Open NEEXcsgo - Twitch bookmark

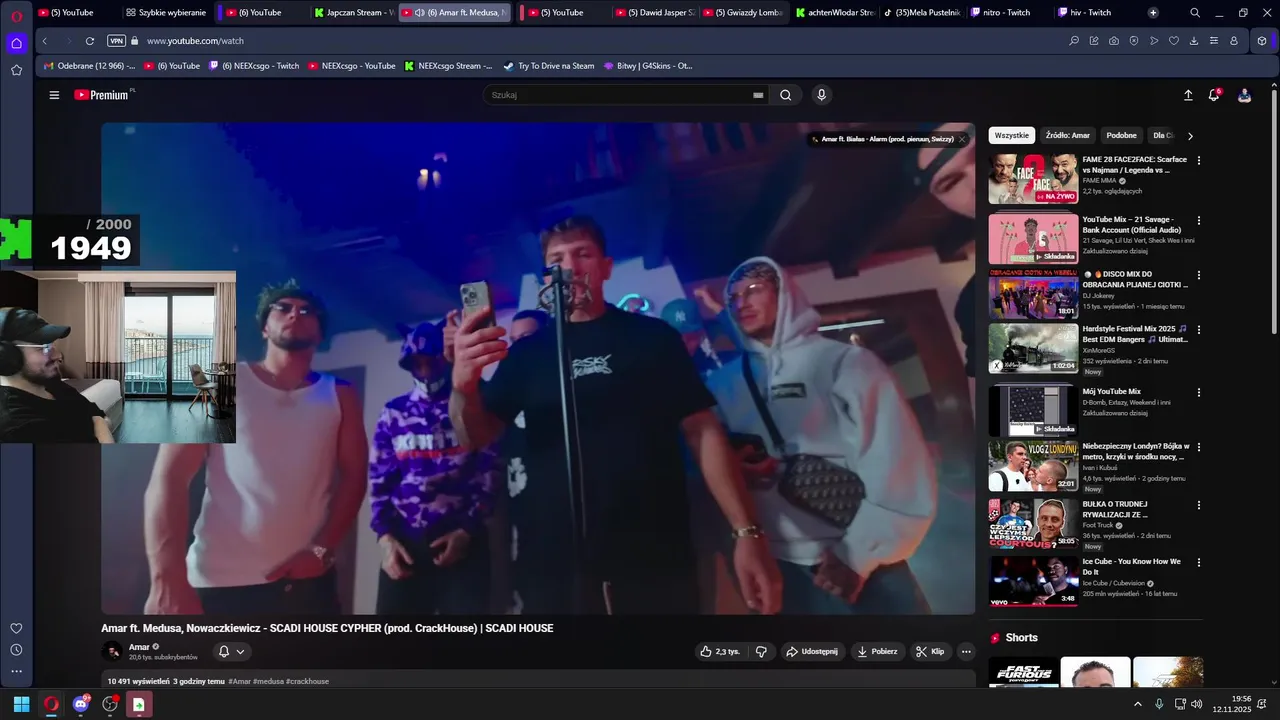pyautogui.click(x=254, y=66)
